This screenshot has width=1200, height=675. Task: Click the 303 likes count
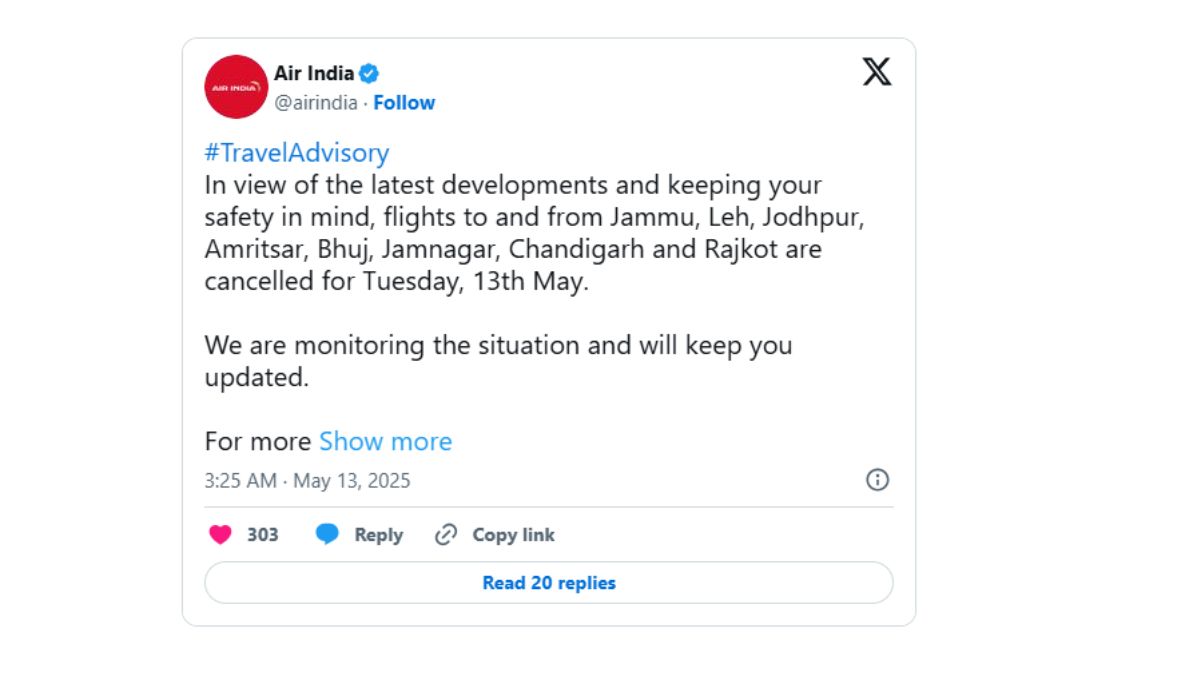click(263, 535)
